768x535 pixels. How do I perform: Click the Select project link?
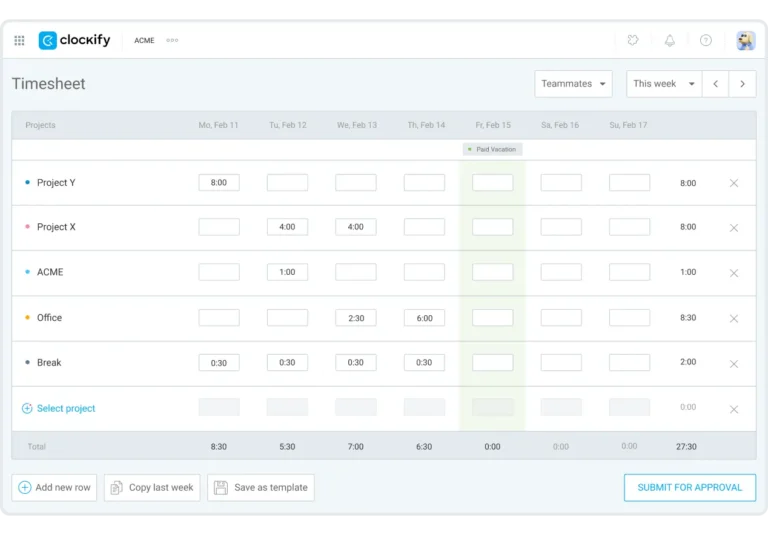coord(66,408)
